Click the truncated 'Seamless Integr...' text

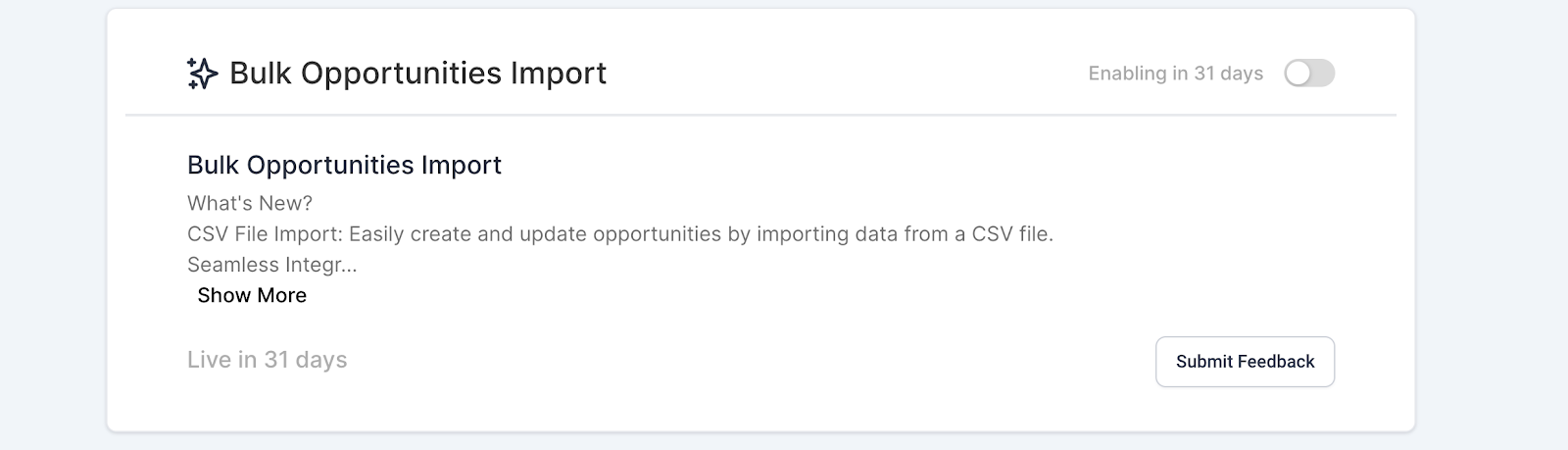pos(271,265)
